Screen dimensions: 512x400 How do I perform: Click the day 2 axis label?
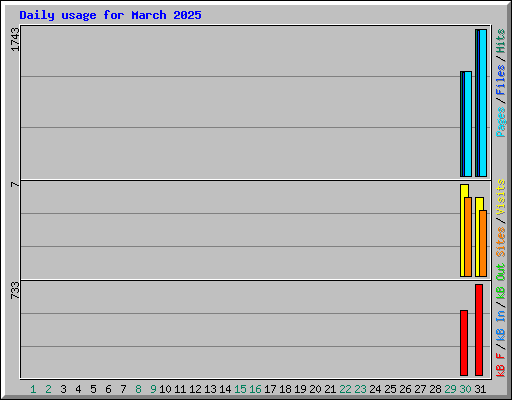(x=48, y=389)
